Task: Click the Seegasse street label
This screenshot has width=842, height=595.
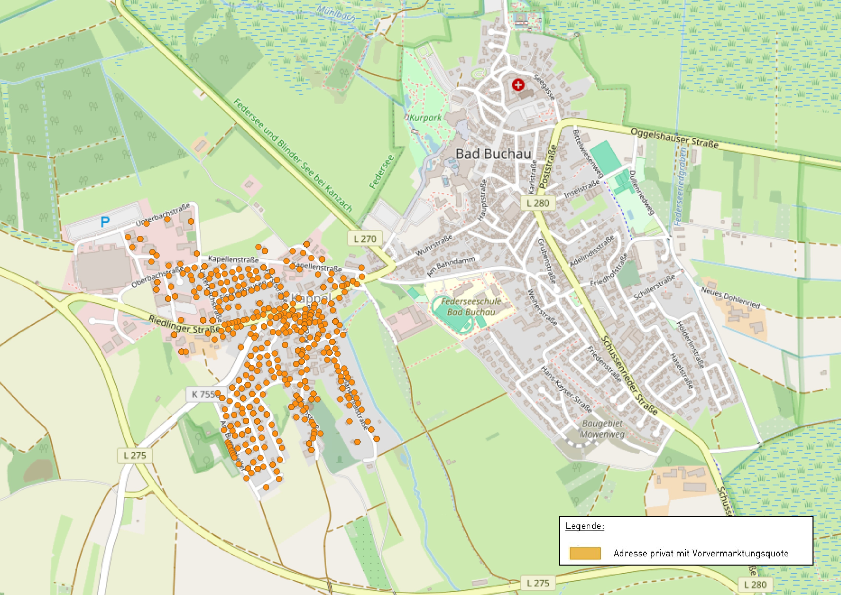Action: [543, 86]
